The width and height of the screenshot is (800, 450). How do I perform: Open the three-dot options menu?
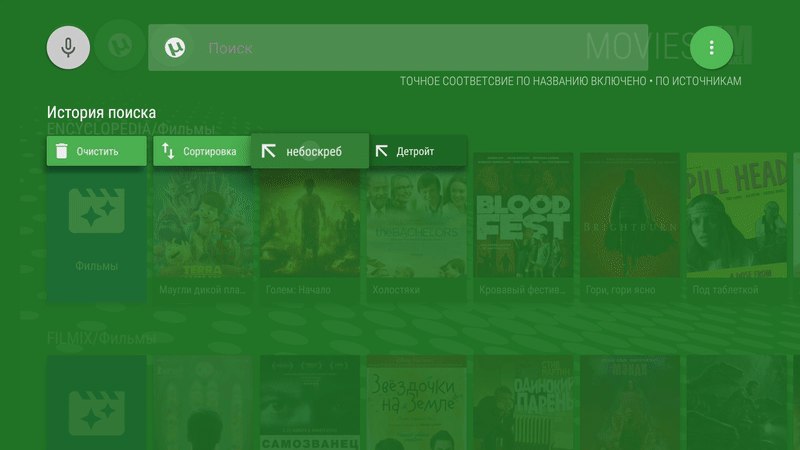click(711, 47)
